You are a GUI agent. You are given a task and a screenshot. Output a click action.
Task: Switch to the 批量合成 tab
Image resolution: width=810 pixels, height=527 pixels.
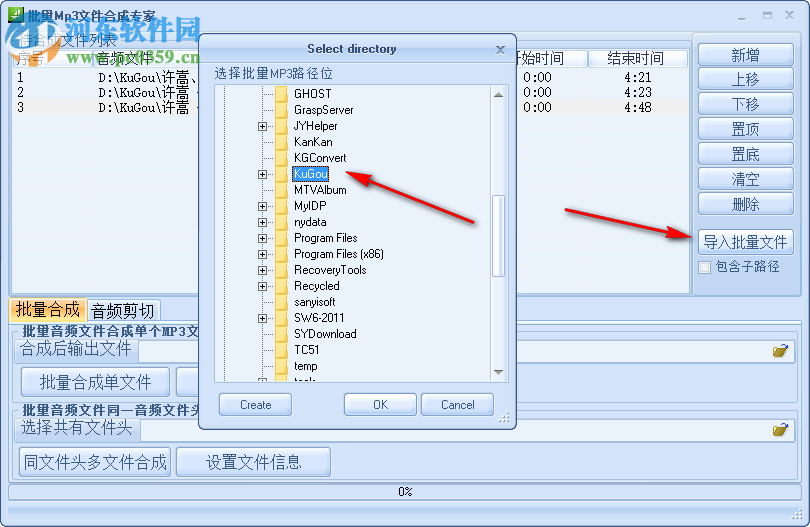click(x=48, y=309)
